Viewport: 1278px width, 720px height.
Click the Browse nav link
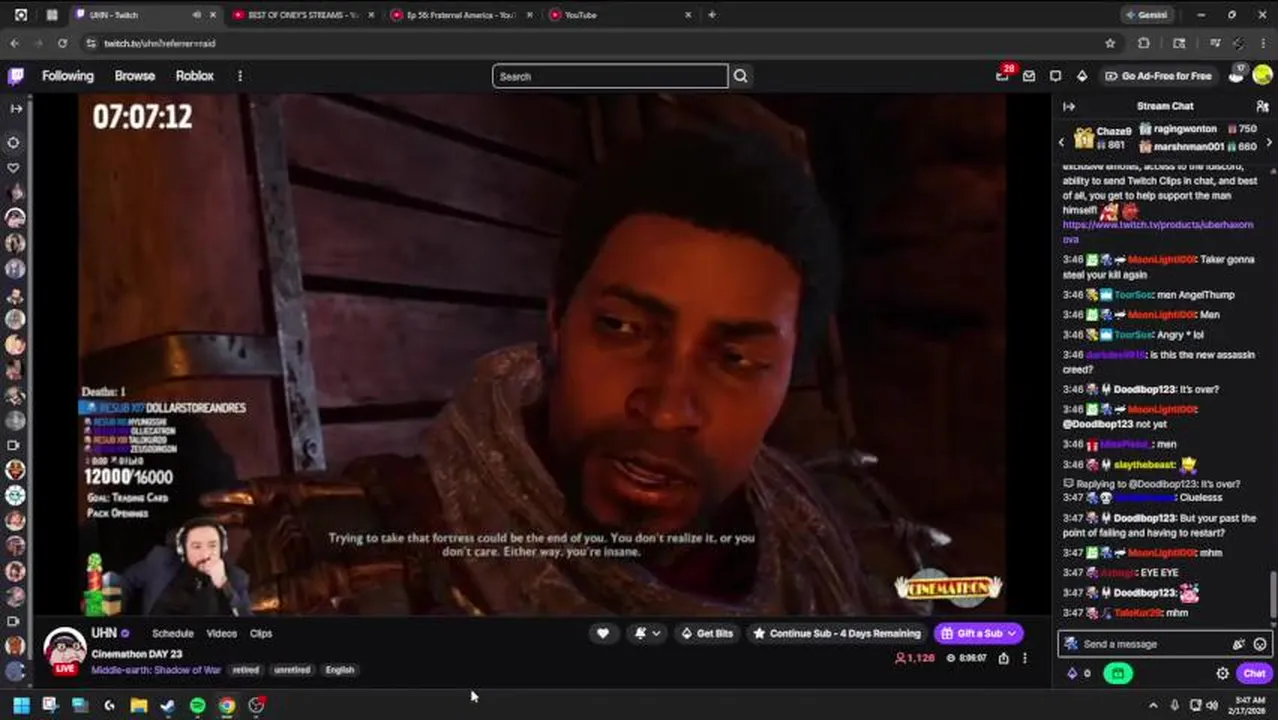point(134,76)
